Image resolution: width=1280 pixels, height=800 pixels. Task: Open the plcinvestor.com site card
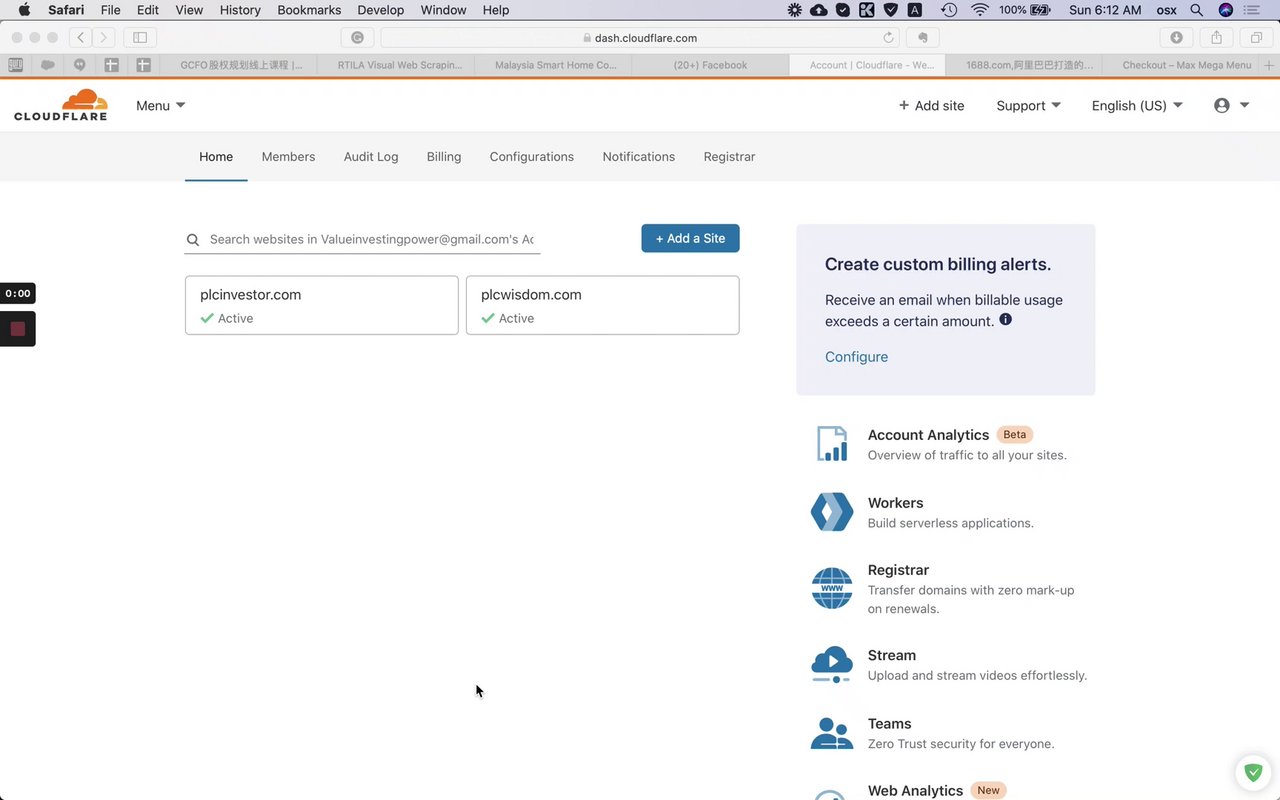click(322, 305)
